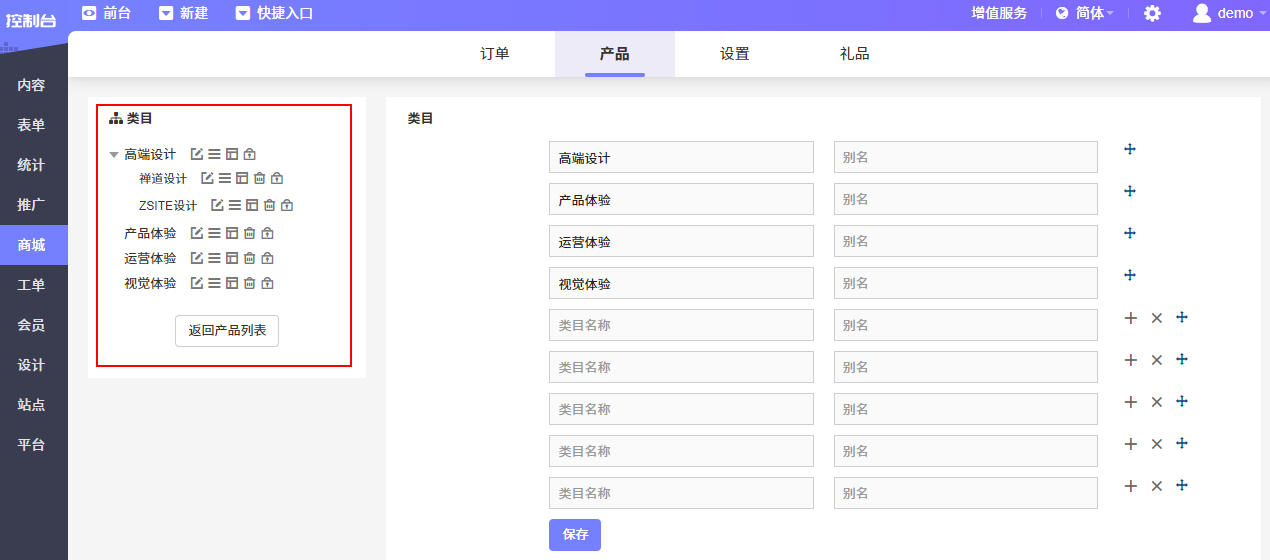Collapse the 高端设计 tree node

[x=114, y=155]
